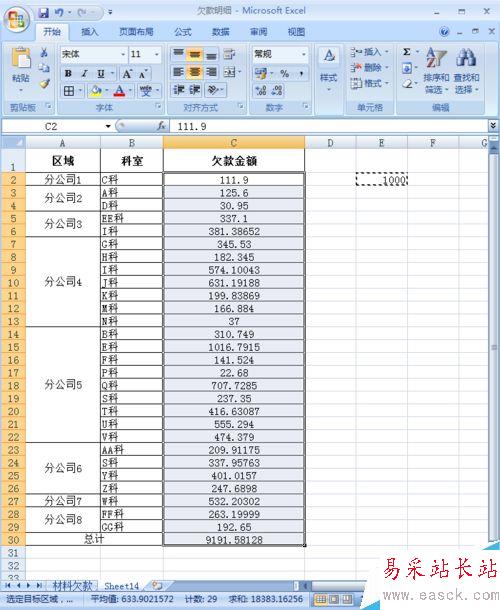Open Excel help question mark

[444, 32]
